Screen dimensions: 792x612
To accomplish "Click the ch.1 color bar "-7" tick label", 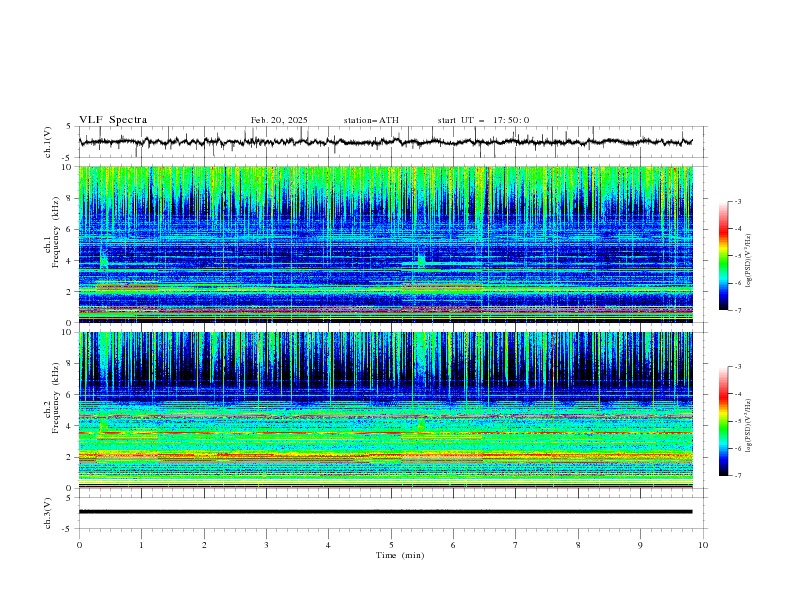I will coord(738,311).
